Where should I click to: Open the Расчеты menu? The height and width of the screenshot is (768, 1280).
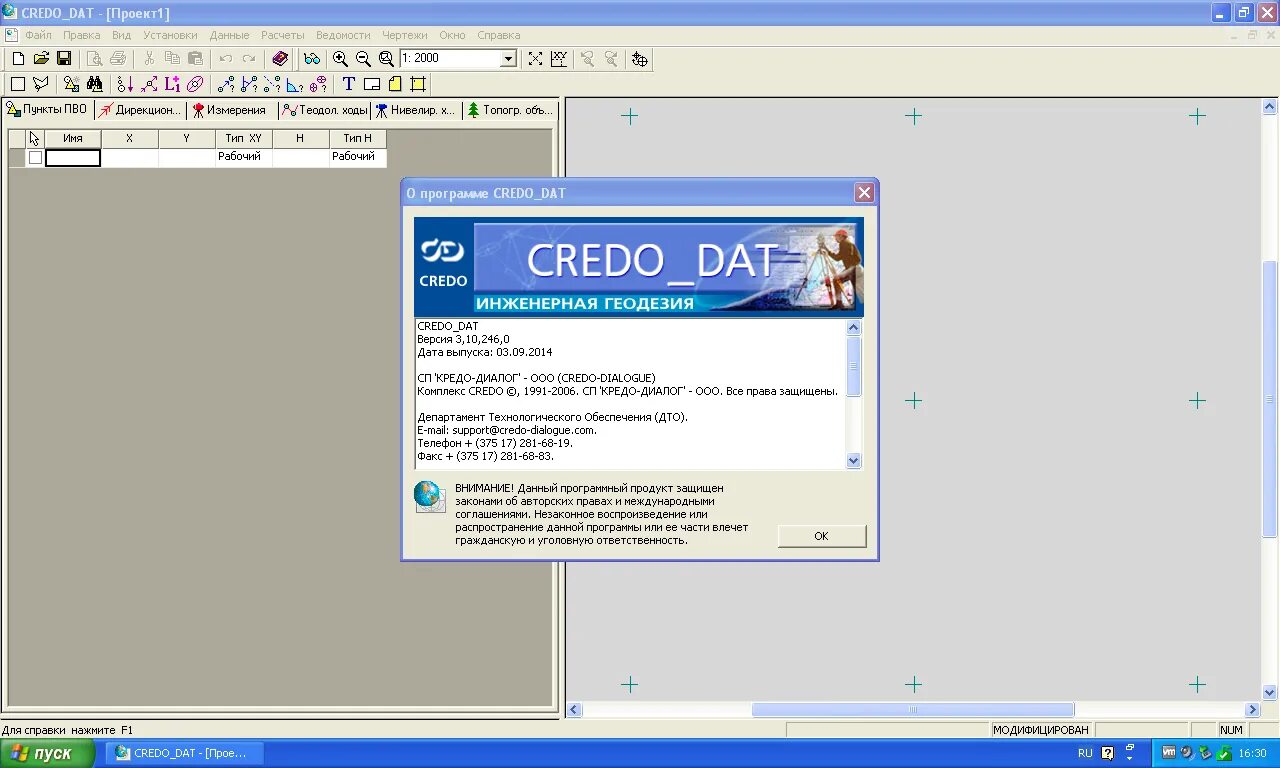pyautogui.click(x=283, y=35)
